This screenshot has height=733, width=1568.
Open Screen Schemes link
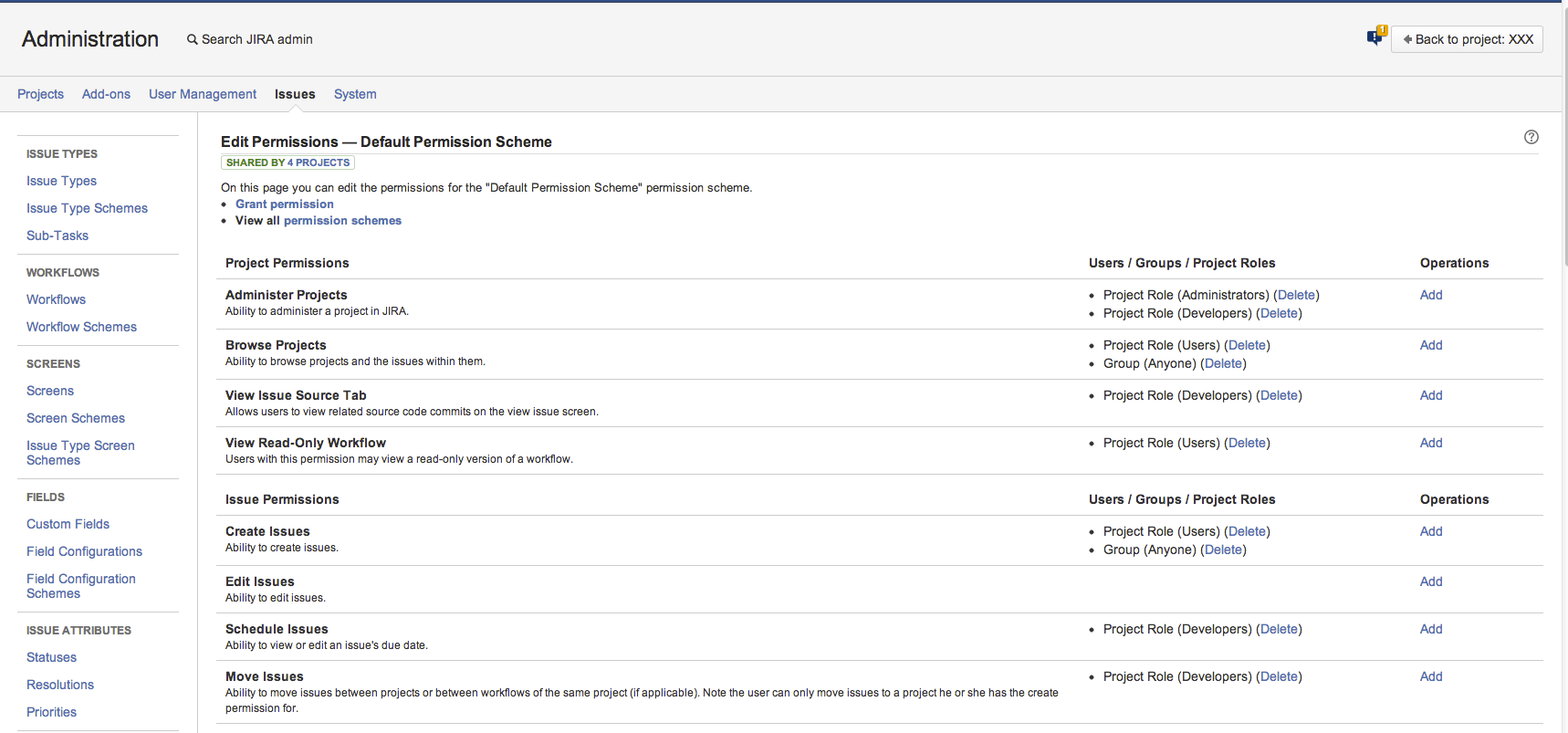(x=76, y=418)
